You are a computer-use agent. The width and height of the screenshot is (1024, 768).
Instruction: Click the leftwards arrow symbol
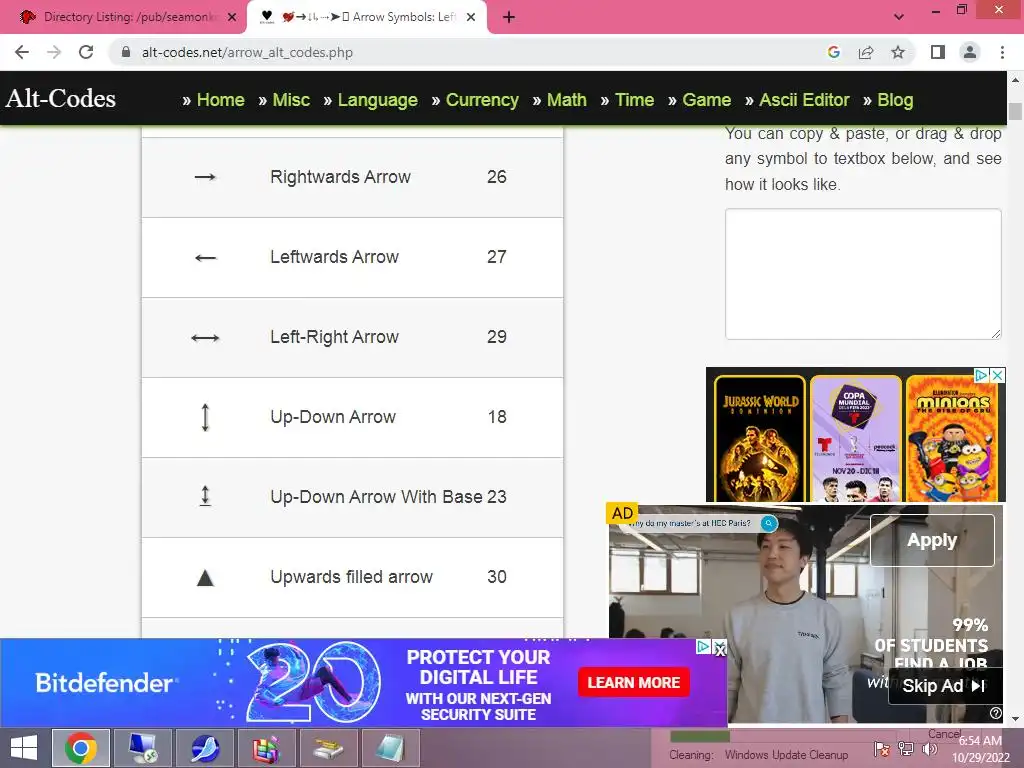point(205,258)
